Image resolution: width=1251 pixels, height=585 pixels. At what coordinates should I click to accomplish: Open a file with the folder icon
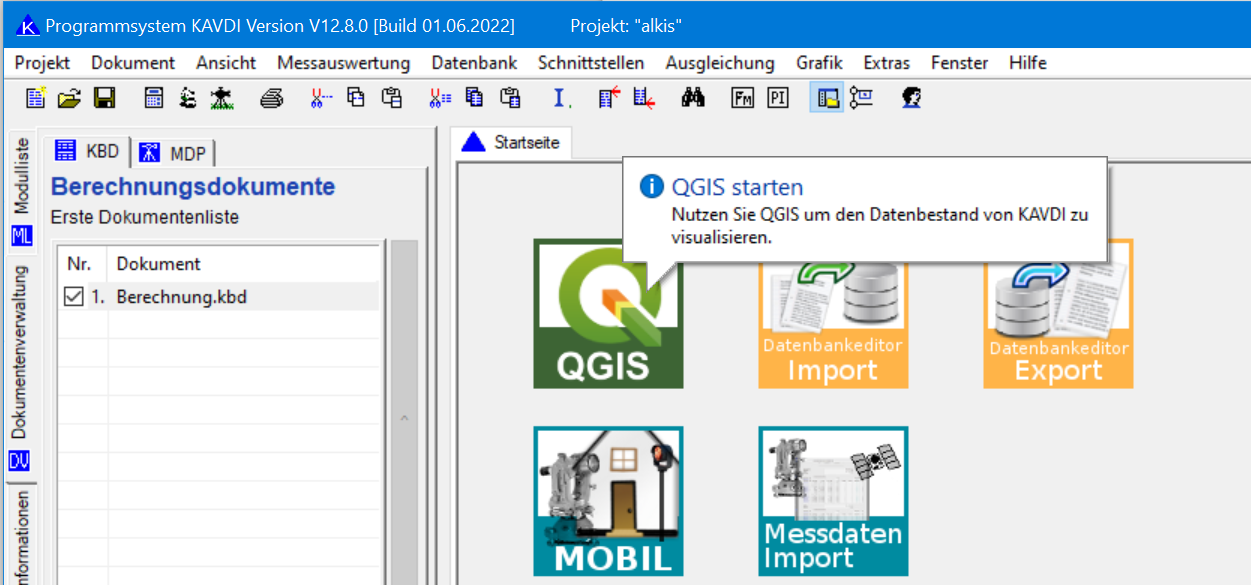click(x=69, y=98)
